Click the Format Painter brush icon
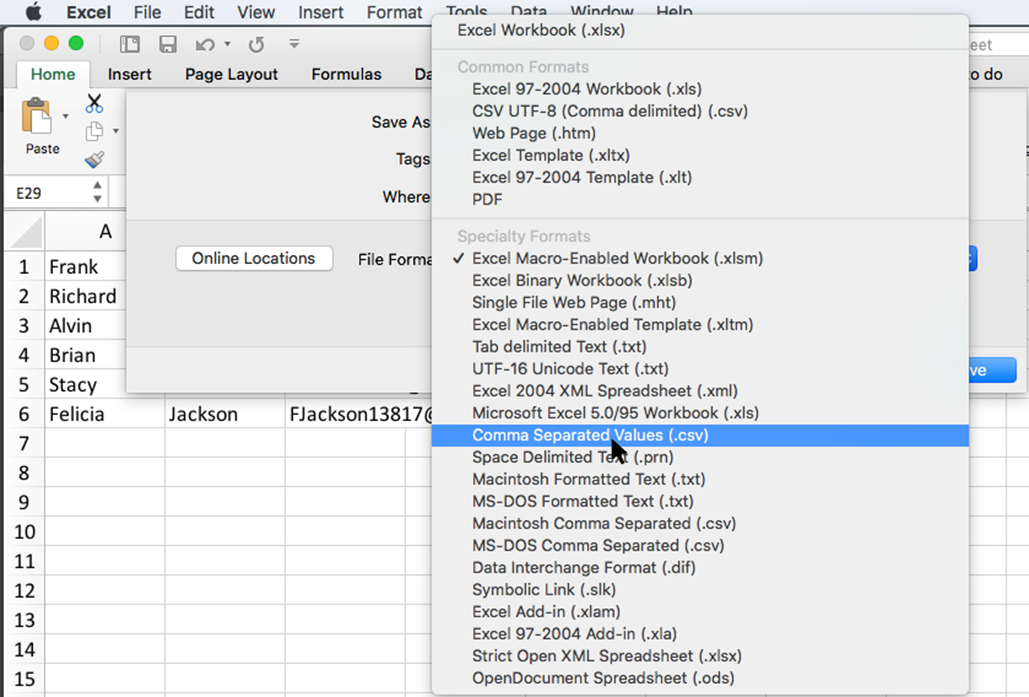Screen dimensions: 1029x697 (94, 159)
